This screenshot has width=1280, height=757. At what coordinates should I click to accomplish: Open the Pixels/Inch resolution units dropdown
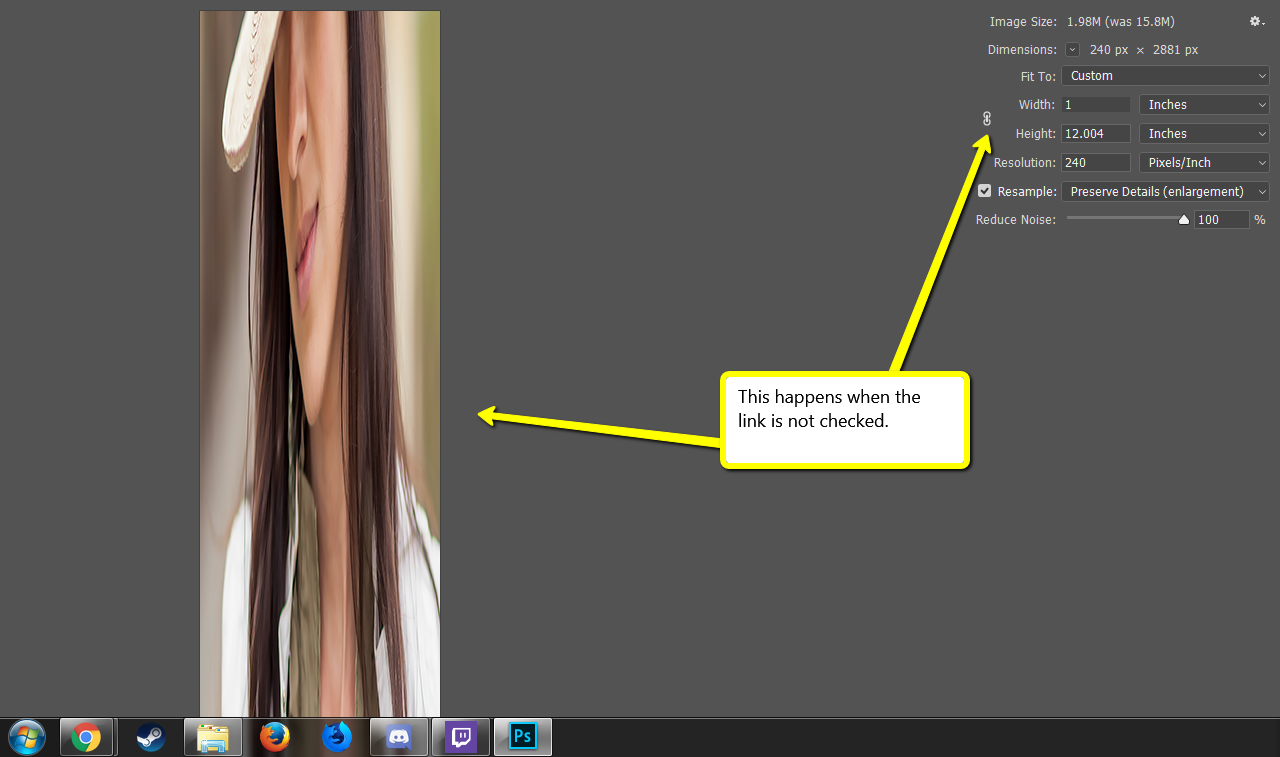(x=1204, y=162)
